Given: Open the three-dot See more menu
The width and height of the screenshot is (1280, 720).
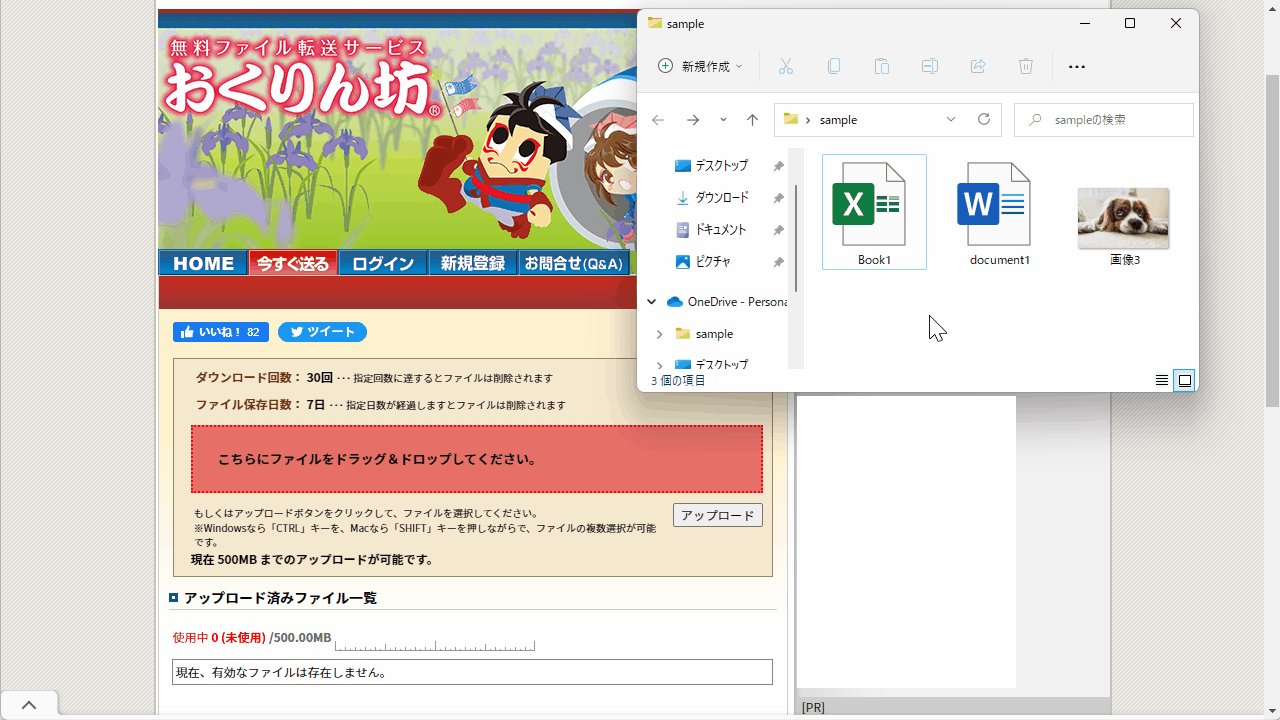Looking at the screenshot, I should pyautogui.click(x=1077, y=67).
